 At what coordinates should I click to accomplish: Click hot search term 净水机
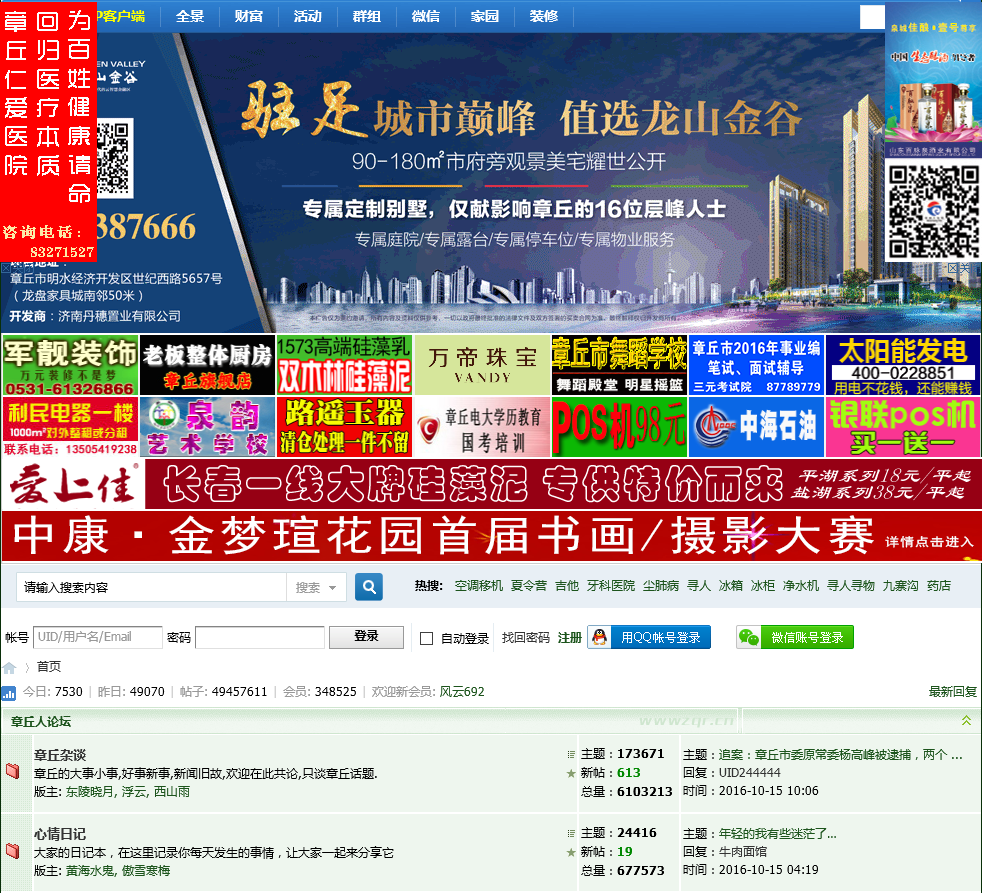pyautogui.click(x=800, y=586)
